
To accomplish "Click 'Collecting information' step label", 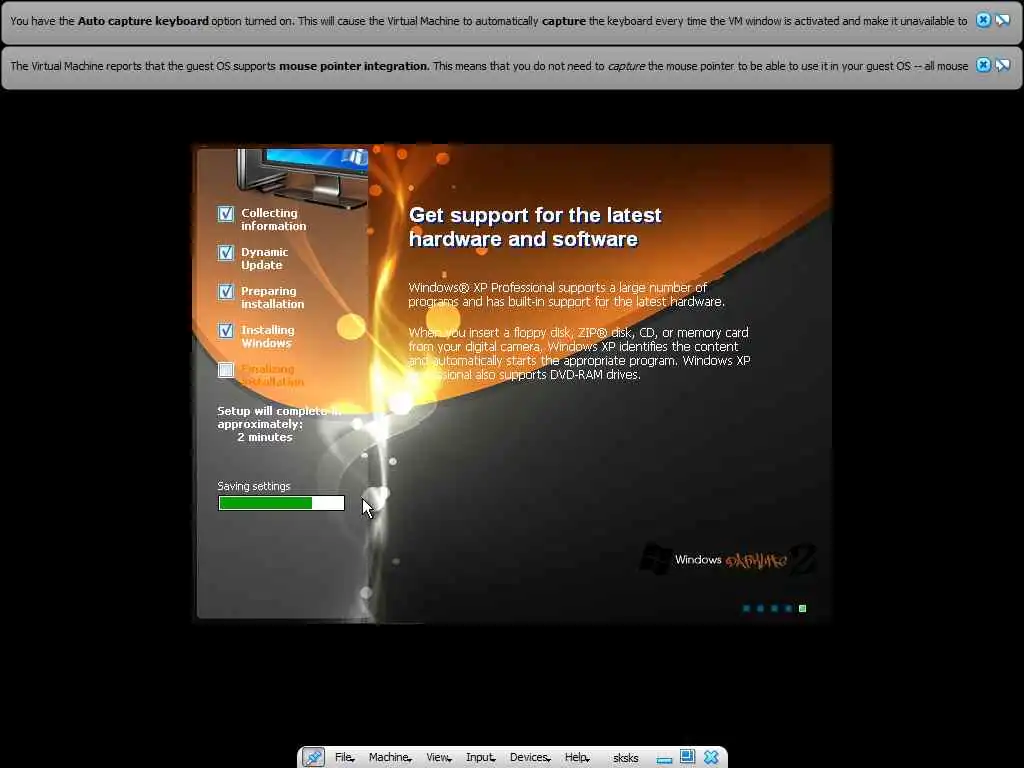I will 274,219.
